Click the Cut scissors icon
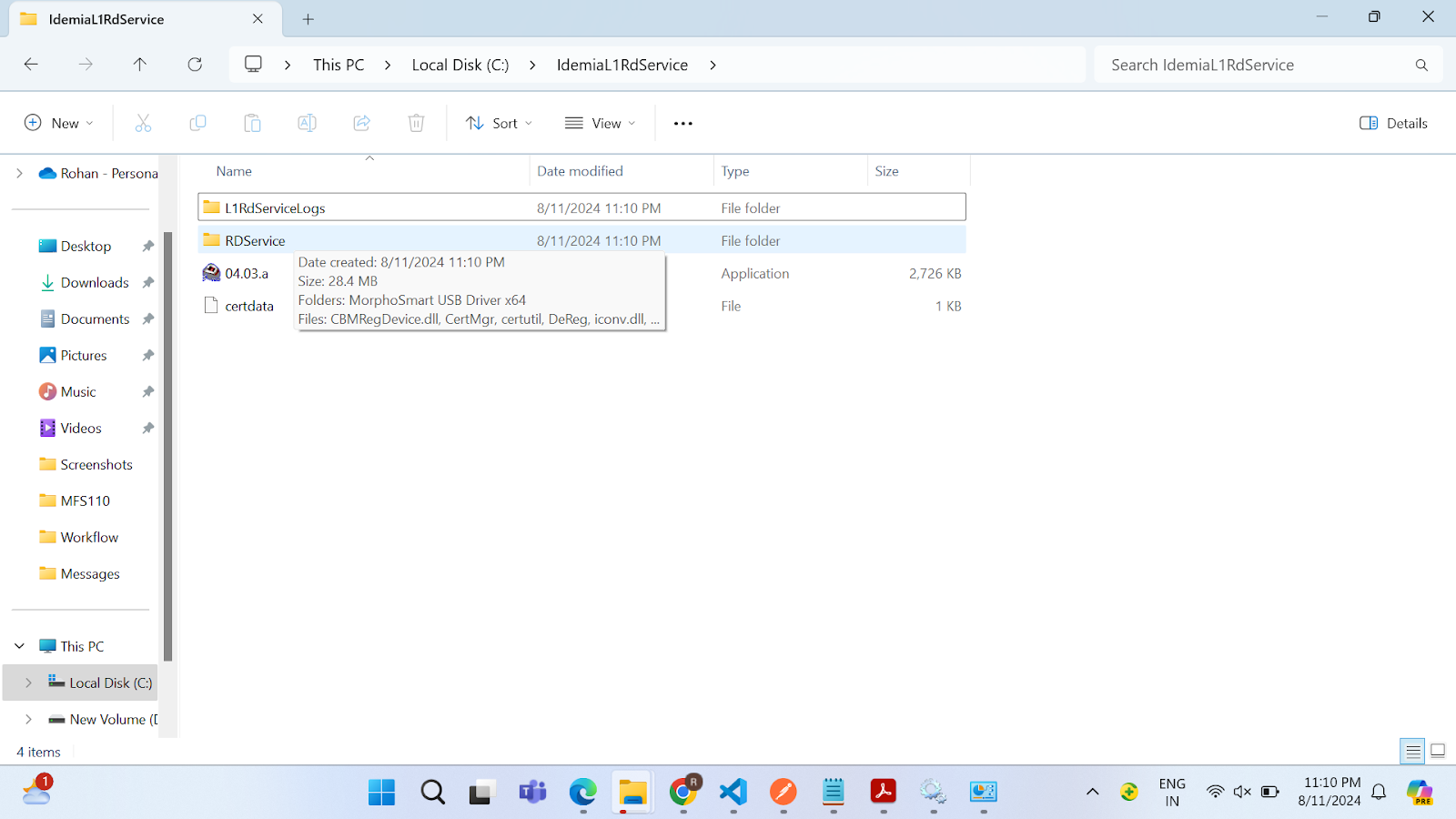 click(x=143, y=123)
